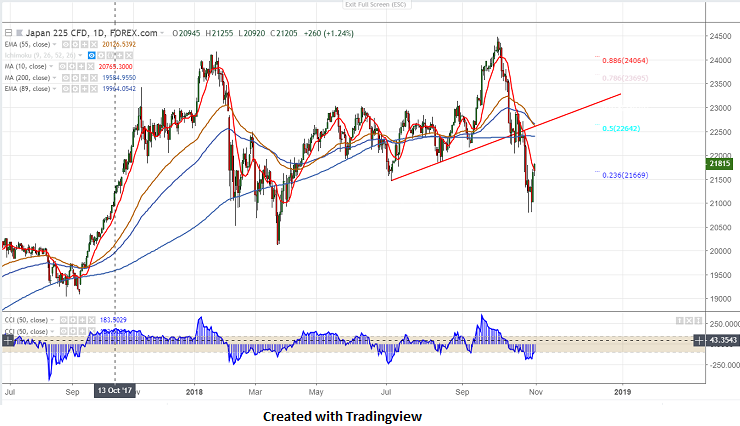Viewport: 740px width, 426px height.
Task: Click the 13 Oct '17 date marker
Action: 115,391
